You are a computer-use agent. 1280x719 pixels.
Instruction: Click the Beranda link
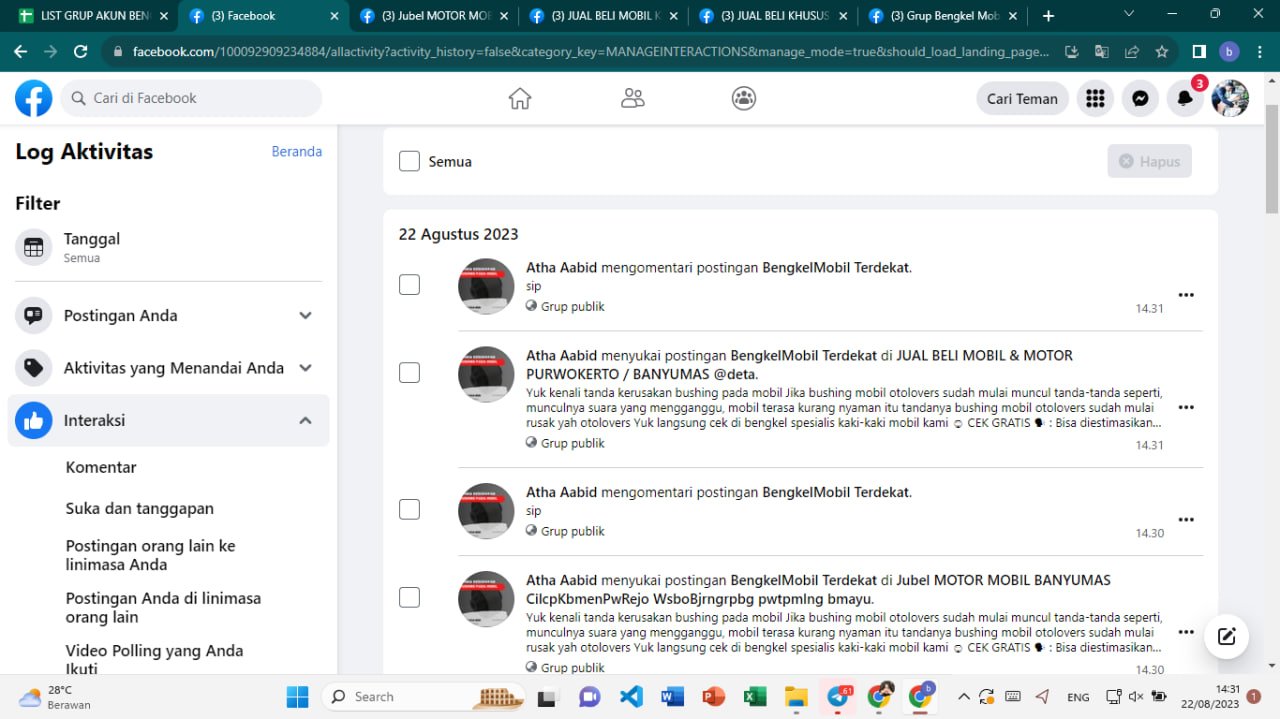(297, 151)
